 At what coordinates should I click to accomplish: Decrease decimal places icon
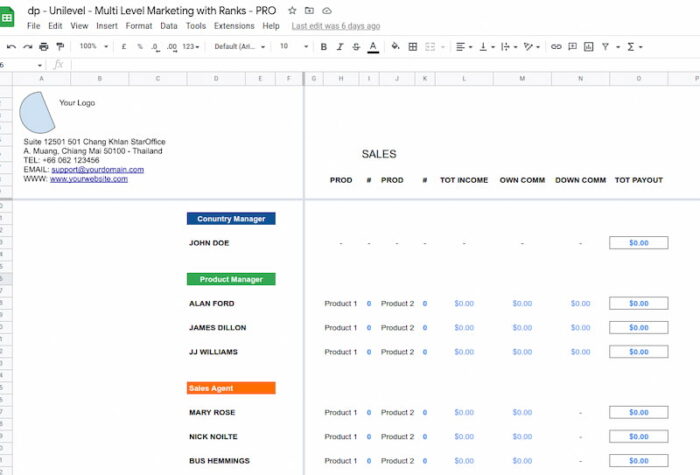(x=155, y=47)
